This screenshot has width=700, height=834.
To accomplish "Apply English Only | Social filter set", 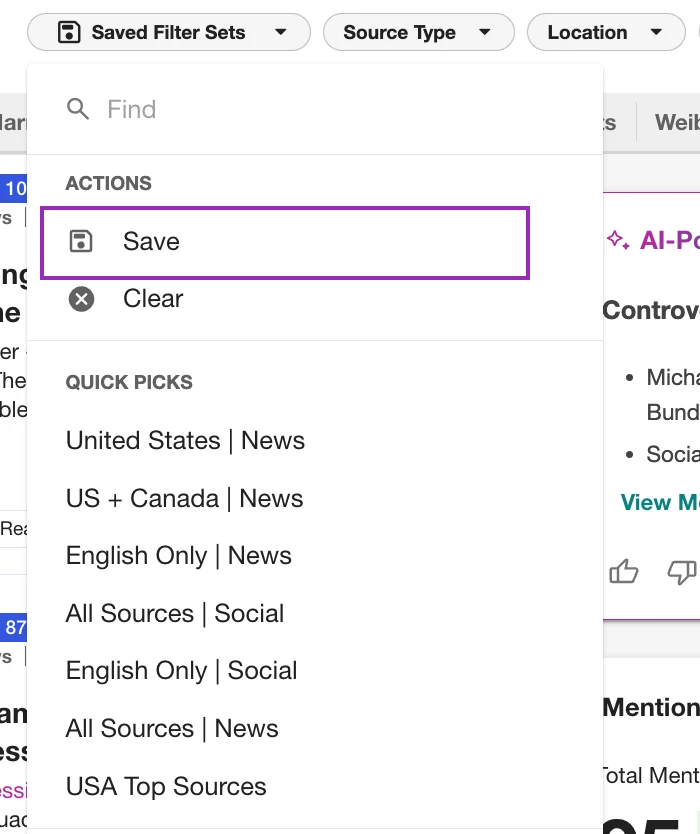I will pyautogui.click(x=181, y=671).
